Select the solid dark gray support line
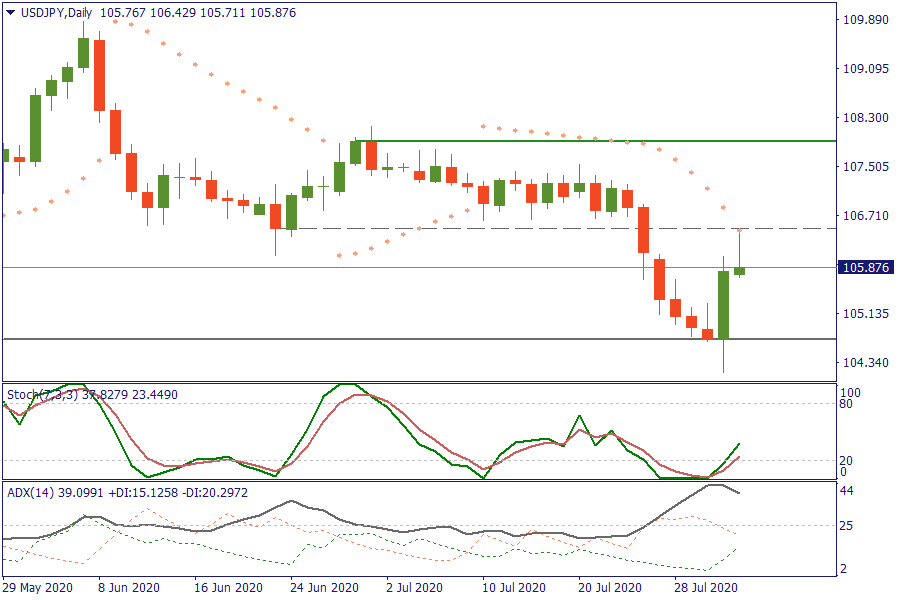The height and width of the screenshot is (600, 900). click(x=419, y=339)
